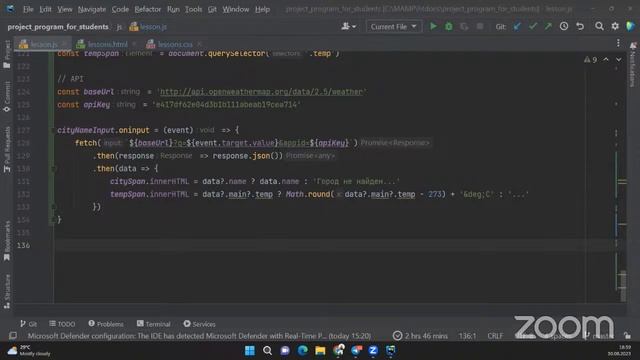Open the Problems tool window
The image size is (640, 360).
[x=106, y=324]
